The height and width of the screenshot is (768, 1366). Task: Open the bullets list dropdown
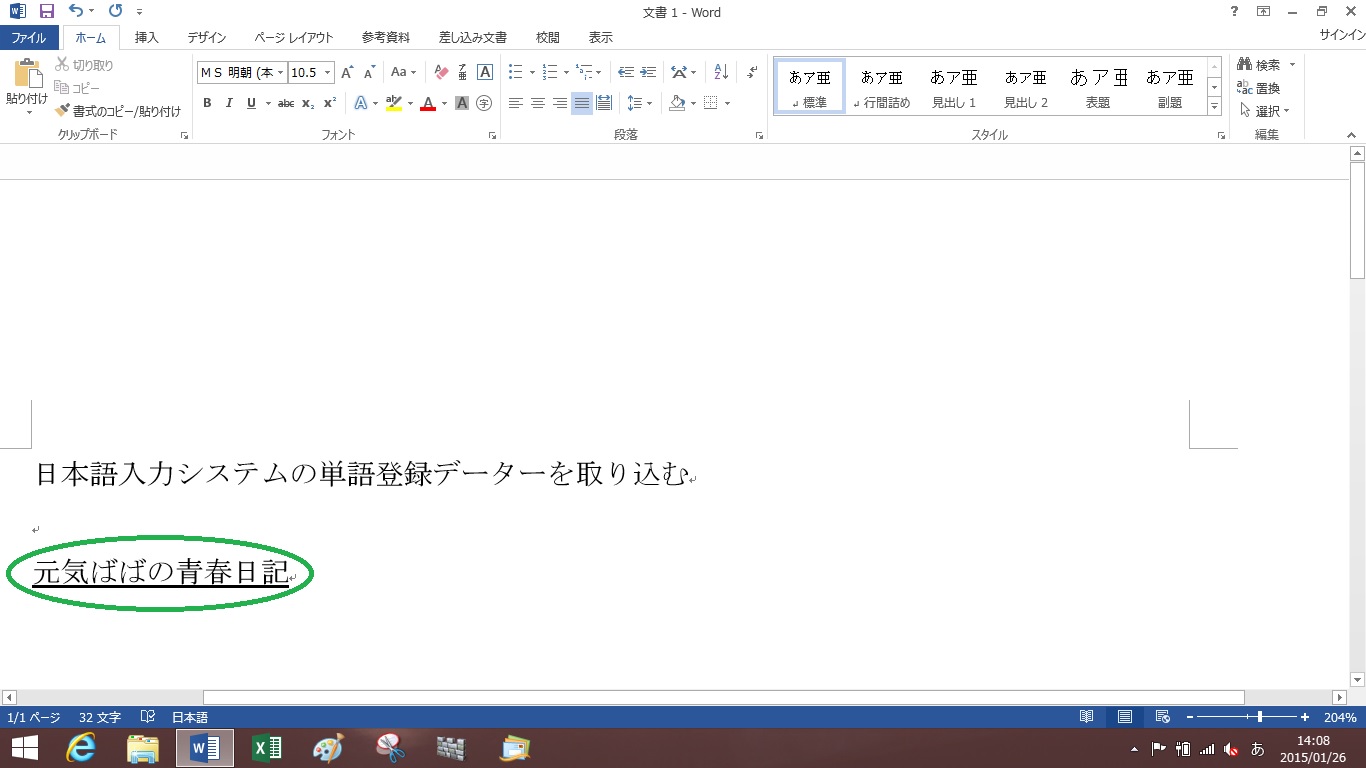[532, 72]
